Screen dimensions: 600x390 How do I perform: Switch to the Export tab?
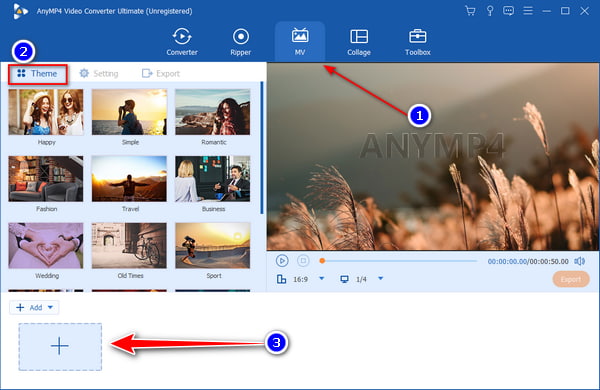tap(161, 73)
